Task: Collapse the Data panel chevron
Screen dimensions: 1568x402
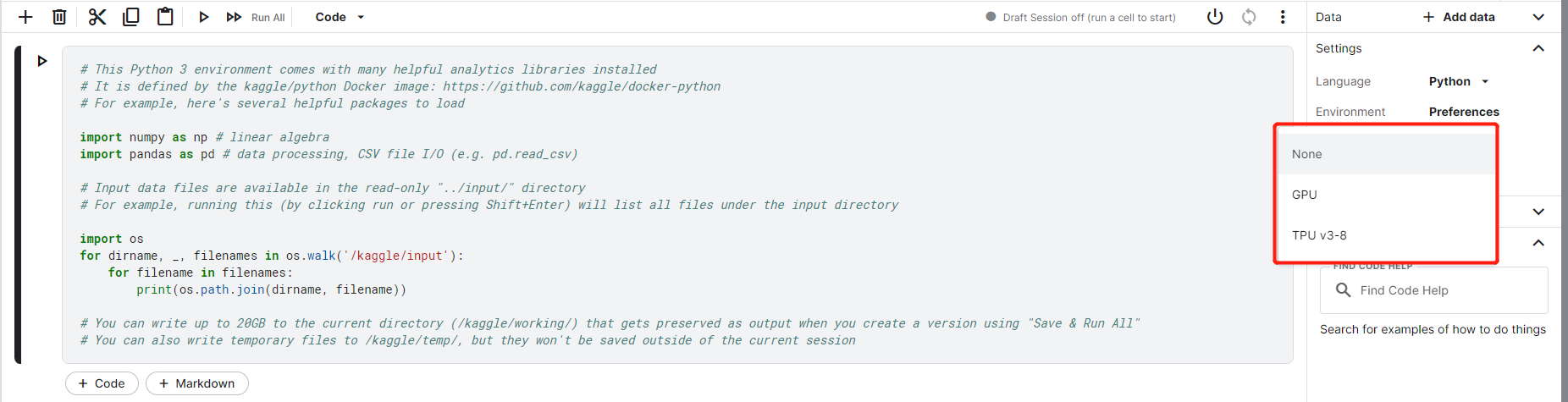Action: (x=1538, y=17)
